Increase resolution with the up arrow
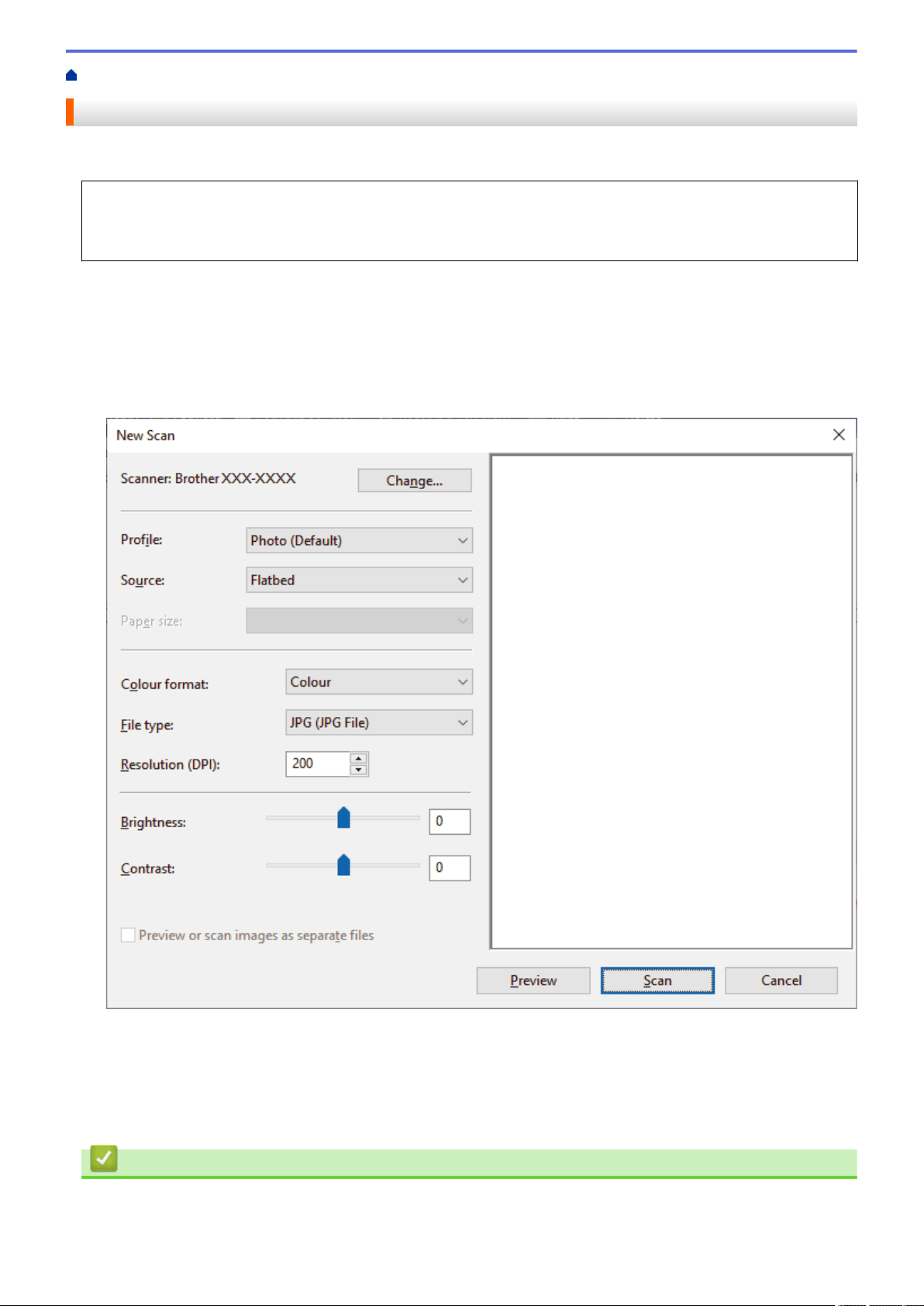This screenshot has height=1306, width=924. pos(358,759)
